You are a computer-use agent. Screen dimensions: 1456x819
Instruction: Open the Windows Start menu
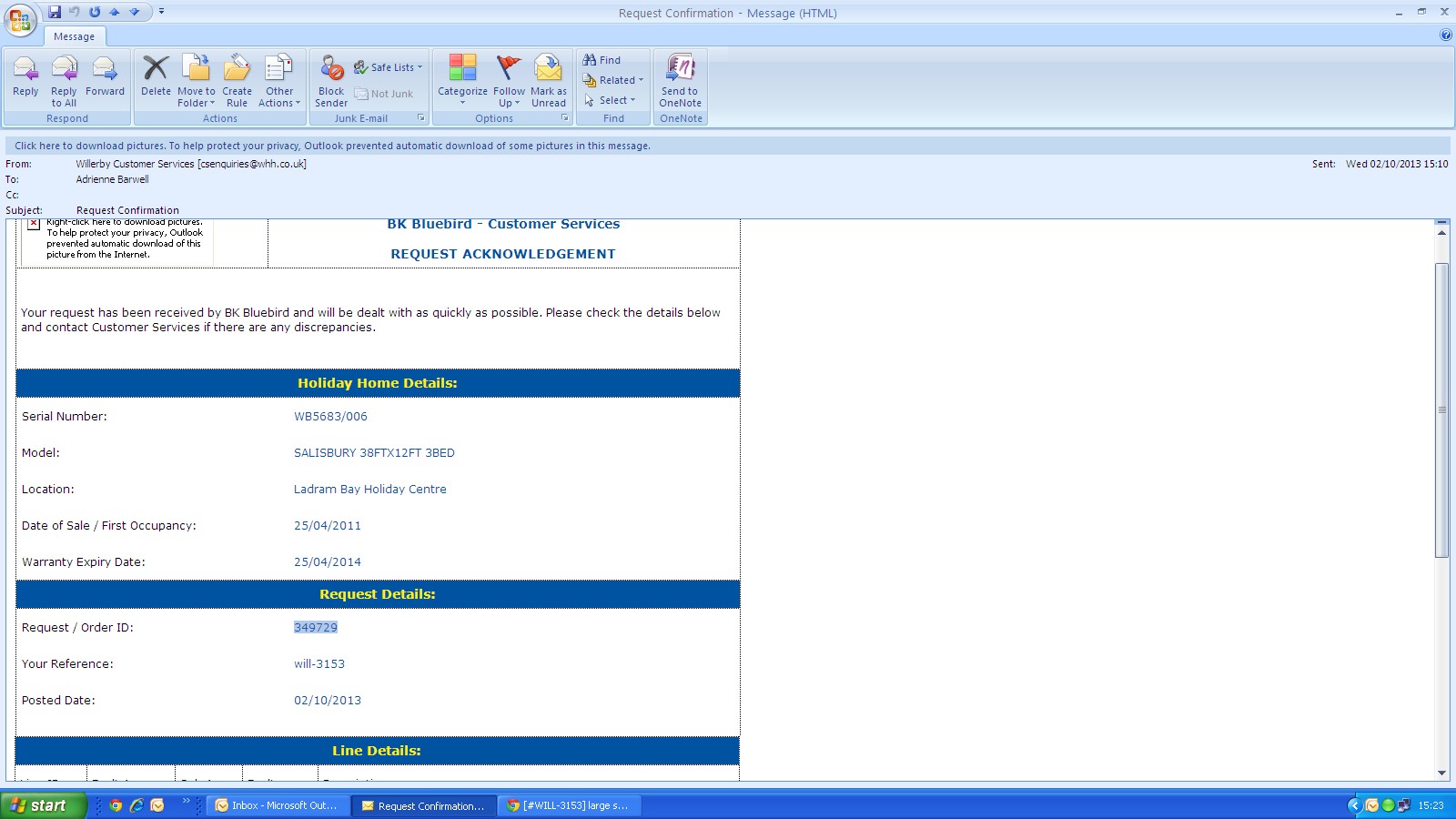[43, 805]
